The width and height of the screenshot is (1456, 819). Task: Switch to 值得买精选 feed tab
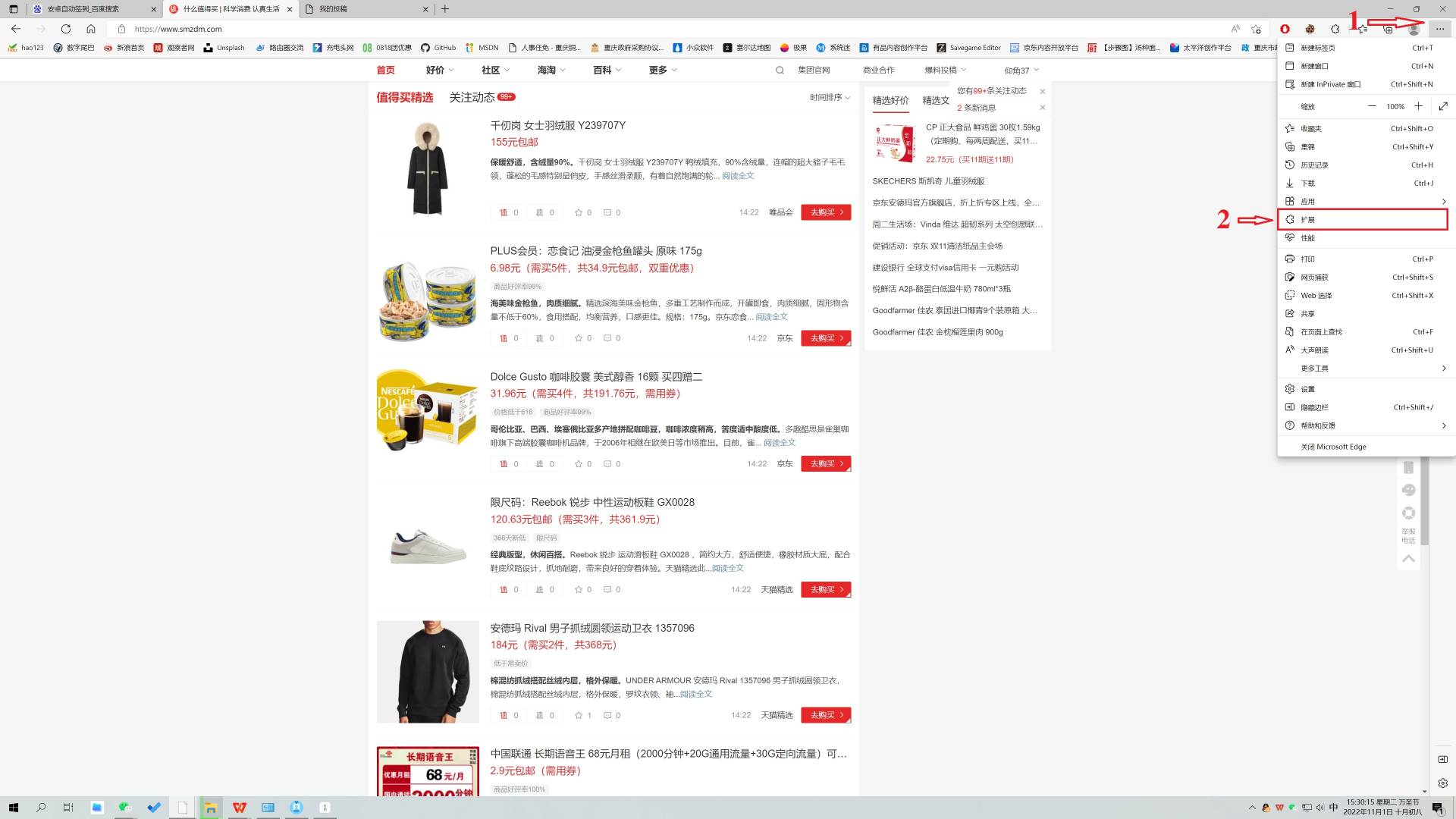[405, 97]
